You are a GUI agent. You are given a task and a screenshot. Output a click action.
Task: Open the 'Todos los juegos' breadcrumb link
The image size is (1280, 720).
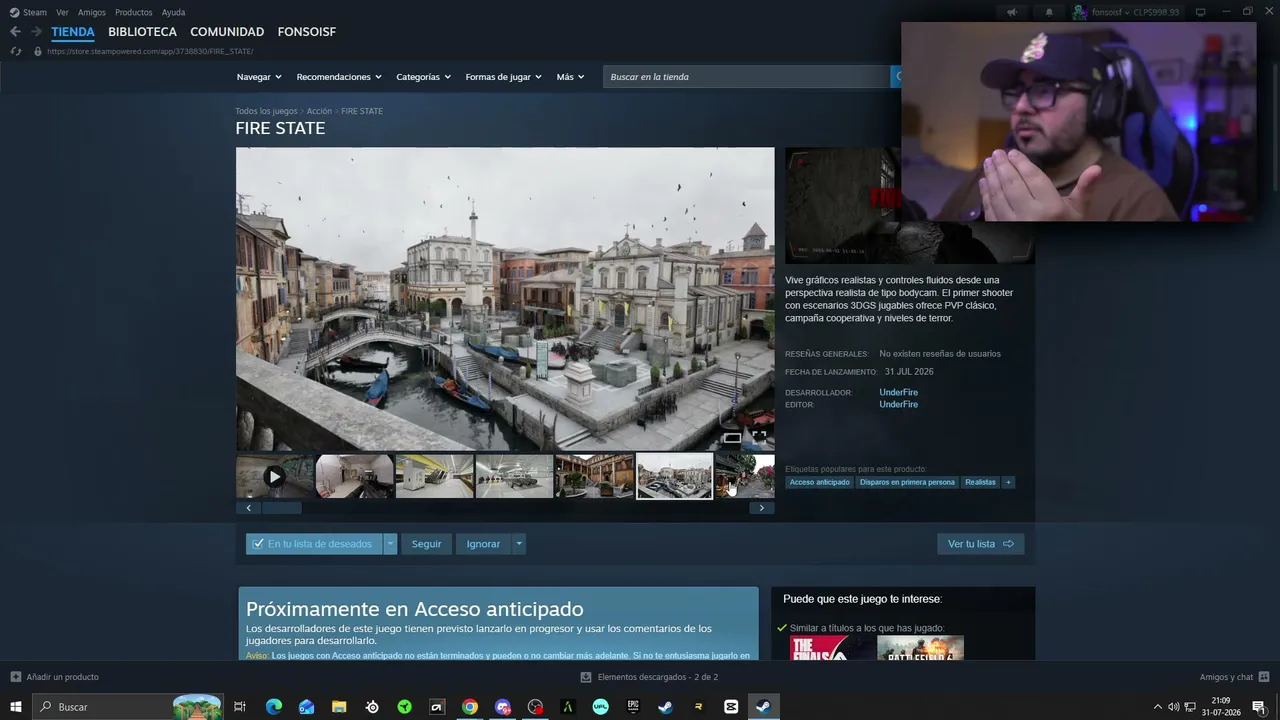pyautogui.click(x=266, y=111)
